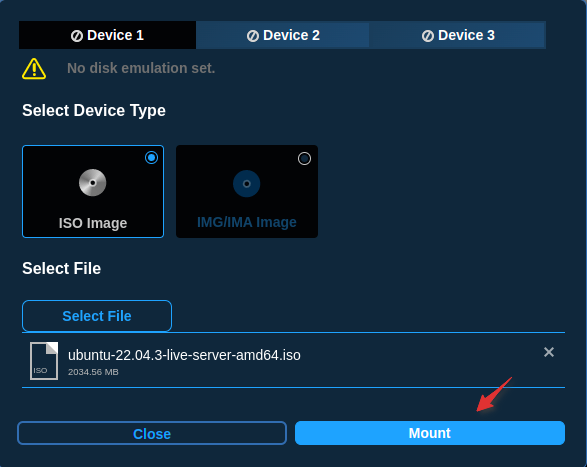This screenshot has width=587, height=467.
Task: Open the Select File browse button
Action: click(97, 316)
